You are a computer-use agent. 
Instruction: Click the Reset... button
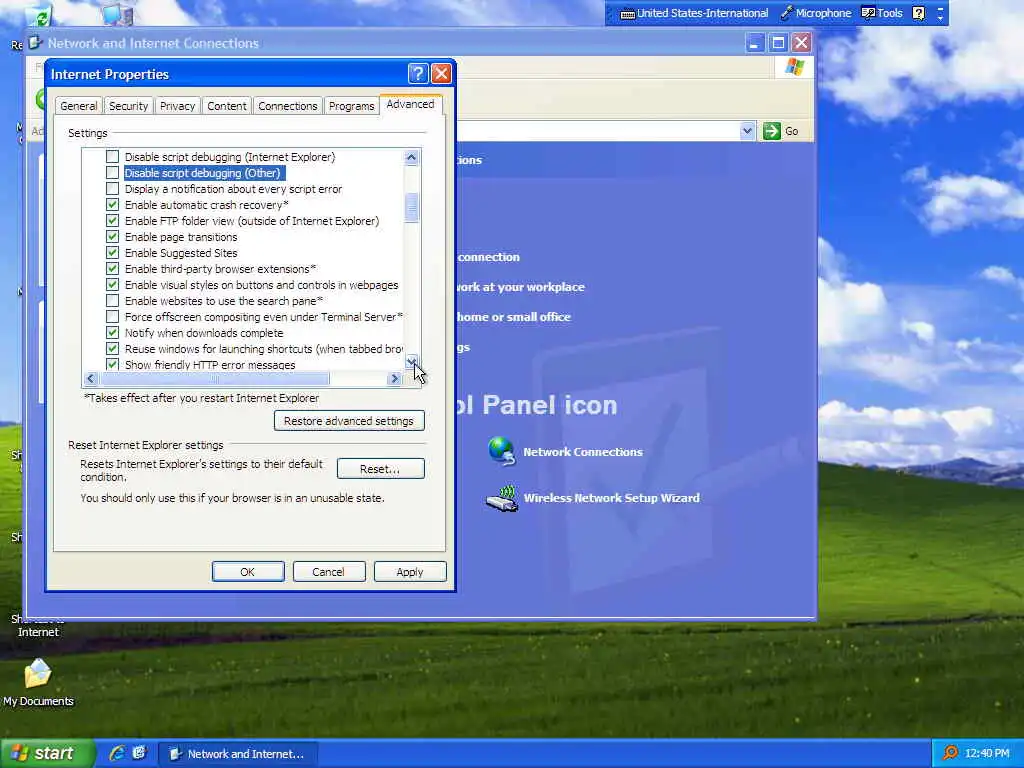tap(380, 469)
